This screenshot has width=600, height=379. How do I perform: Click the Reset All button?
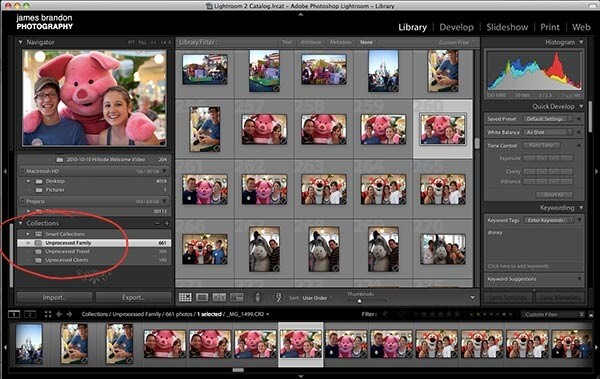[x=554, y=195]
